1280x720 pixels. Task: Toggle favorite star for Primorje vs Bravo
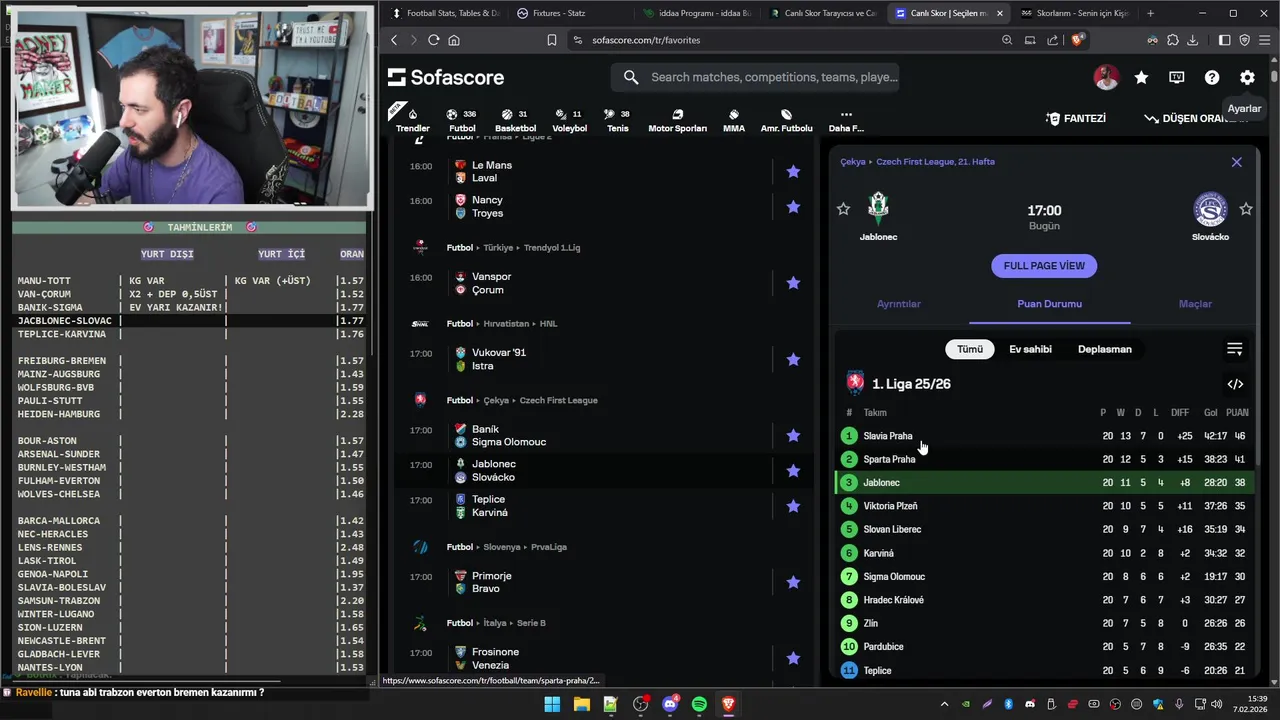[793, 582]
